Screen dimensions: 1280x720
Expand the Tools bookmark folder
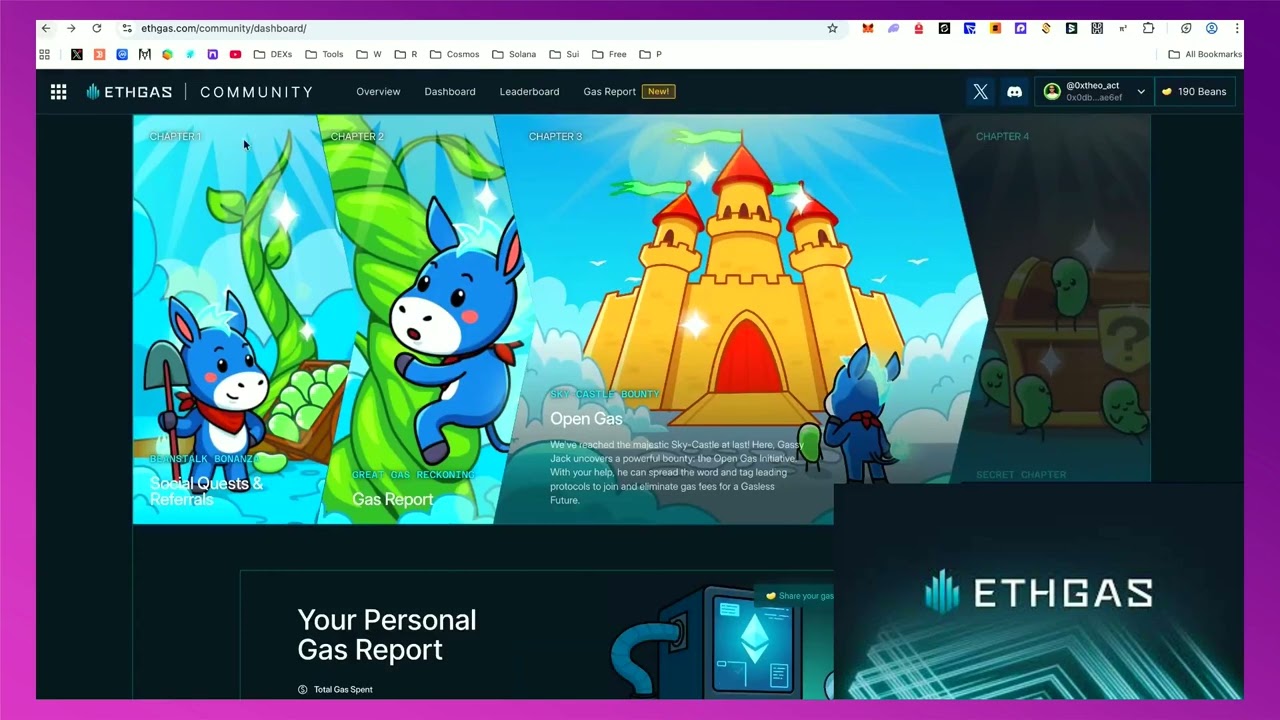[324, 54]
